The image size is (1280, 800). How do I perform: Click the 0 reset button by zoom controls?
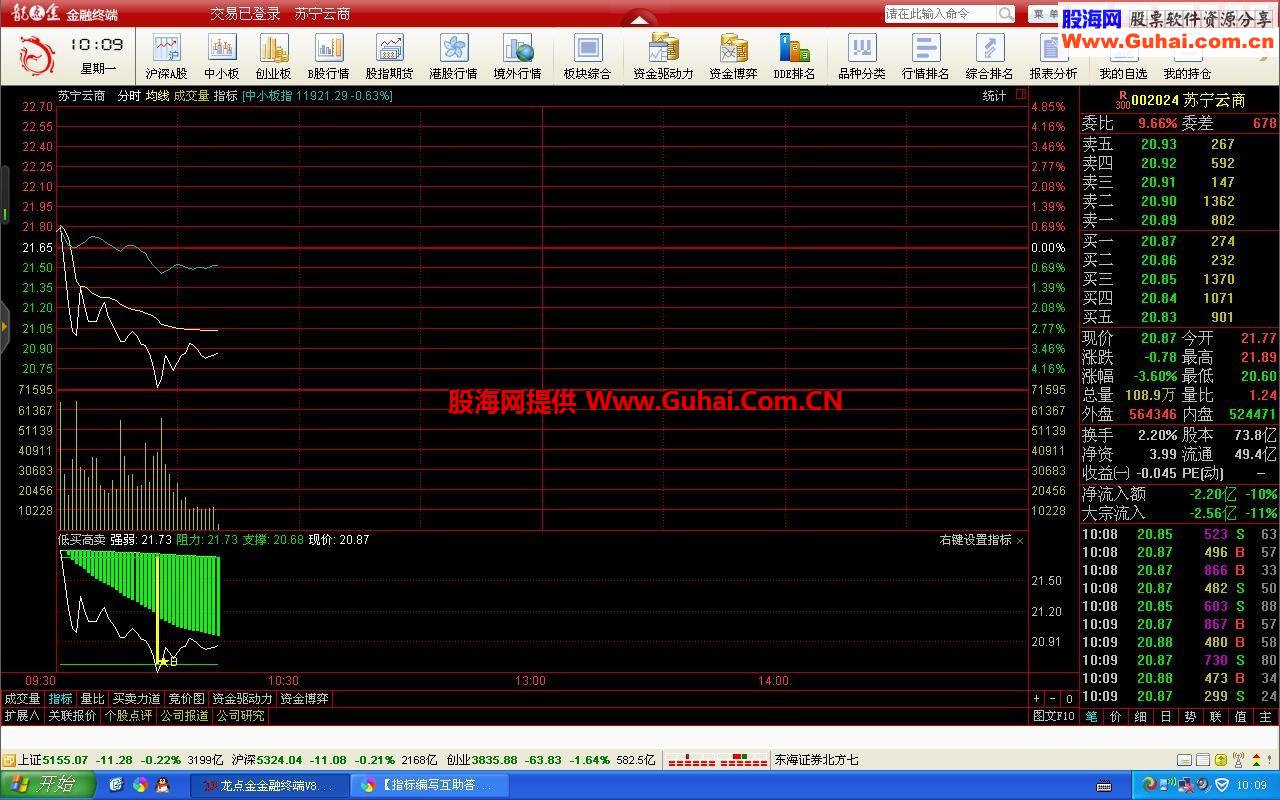click(1069, 699)
